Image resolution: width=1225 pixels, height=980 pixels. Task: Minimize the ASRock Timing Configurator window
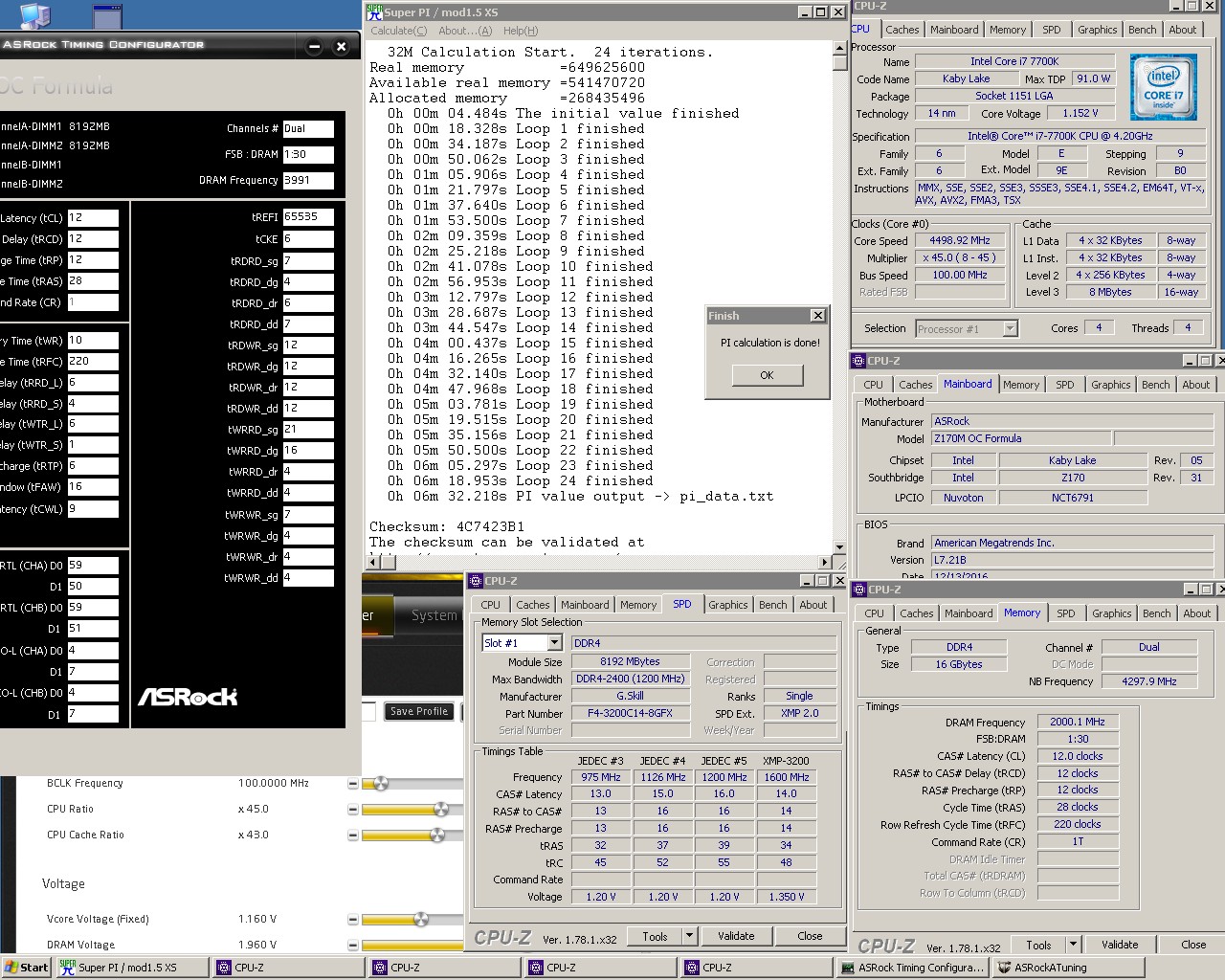pos(314,46)
